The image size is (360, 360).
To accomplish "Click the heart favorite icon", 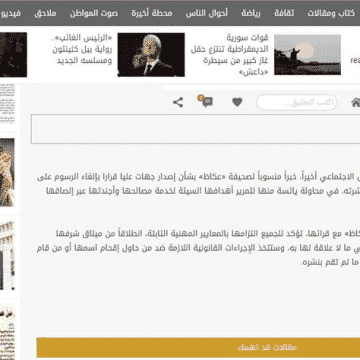I will (237, 102).
